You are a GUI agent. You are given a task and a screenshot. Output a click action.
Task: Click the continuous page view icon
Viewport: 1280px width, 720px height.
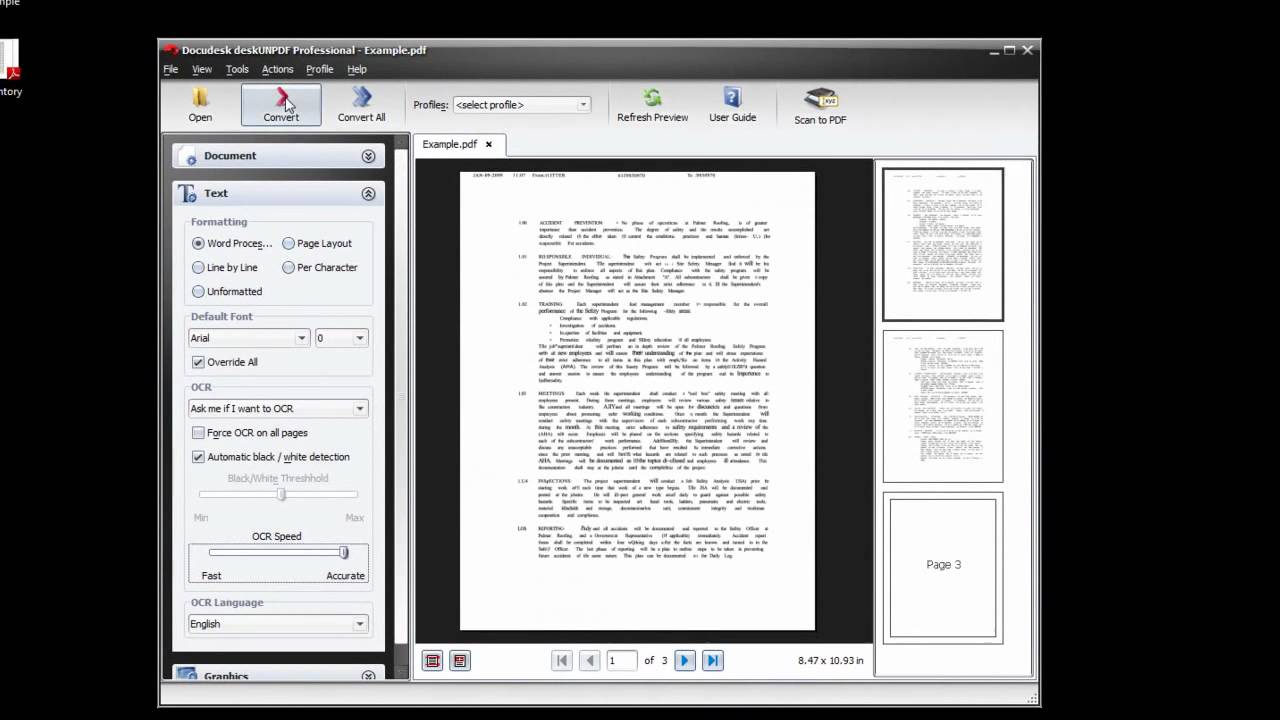click(460, 661)
